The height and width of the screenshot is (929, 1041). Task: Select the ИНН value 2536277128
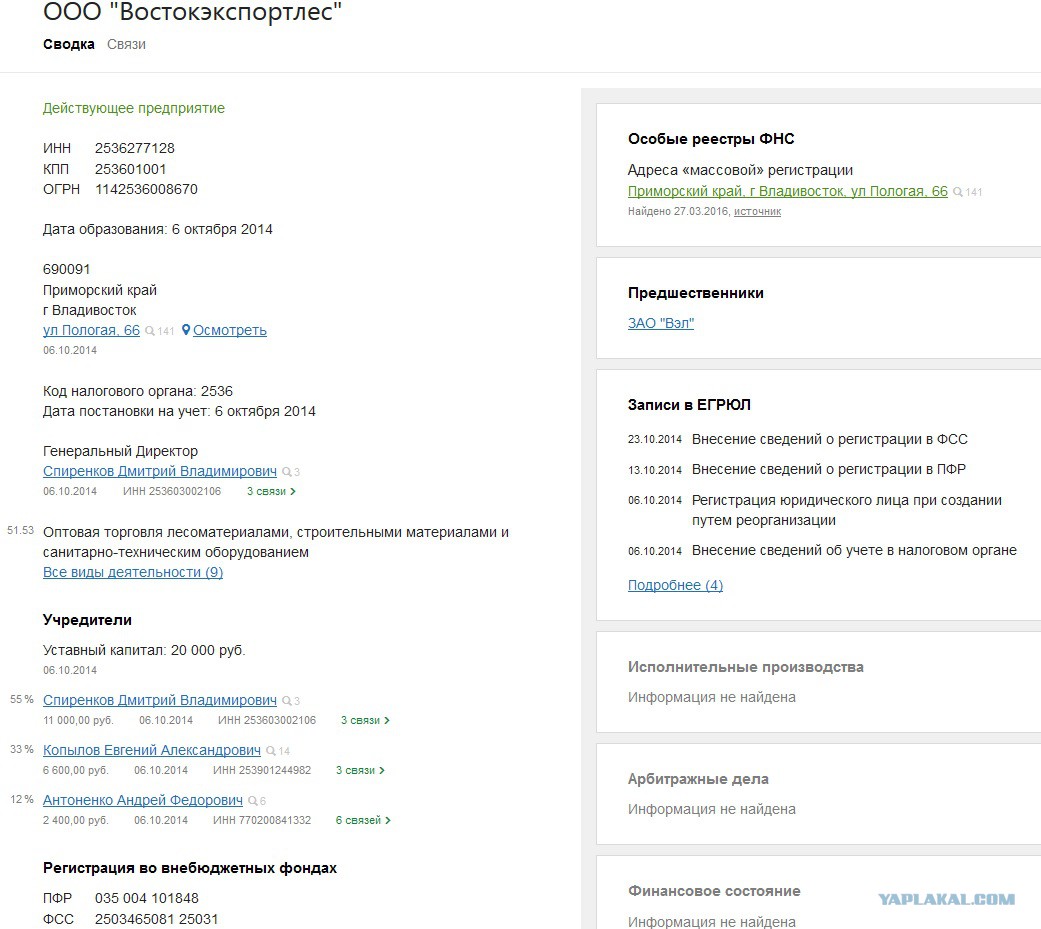coord(135,148)
